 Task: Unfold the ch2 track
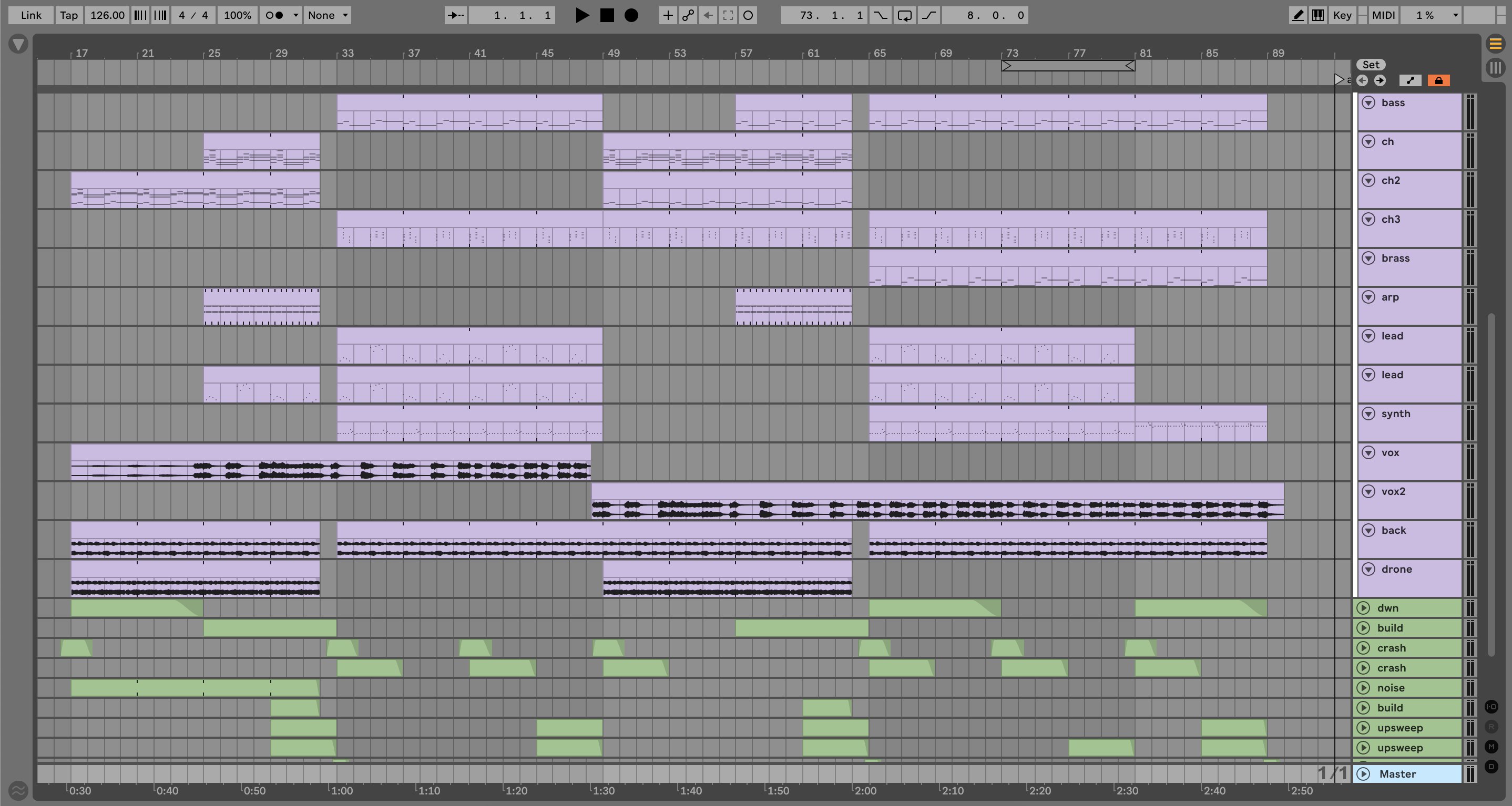click(1368, 180)
